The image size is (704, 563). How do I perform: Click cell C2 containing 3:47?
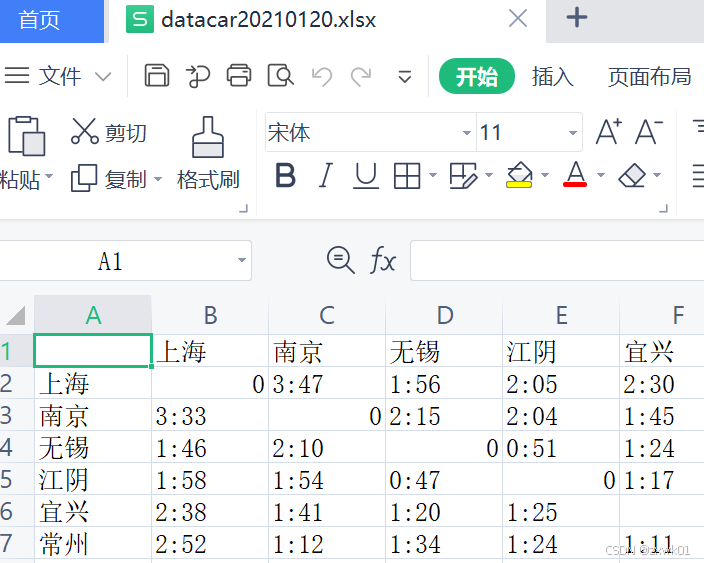click(x=327, y=383)
